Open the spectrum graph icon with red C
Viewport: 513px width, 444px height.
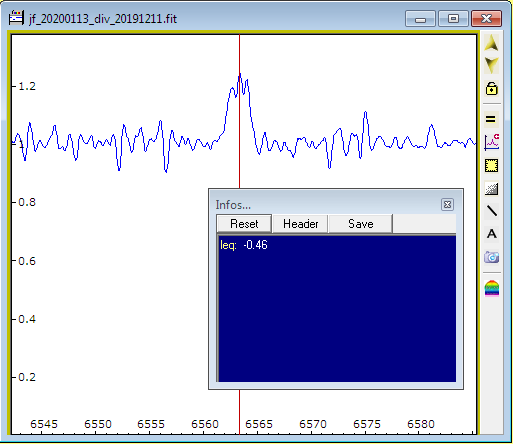[x=491, y=142]
